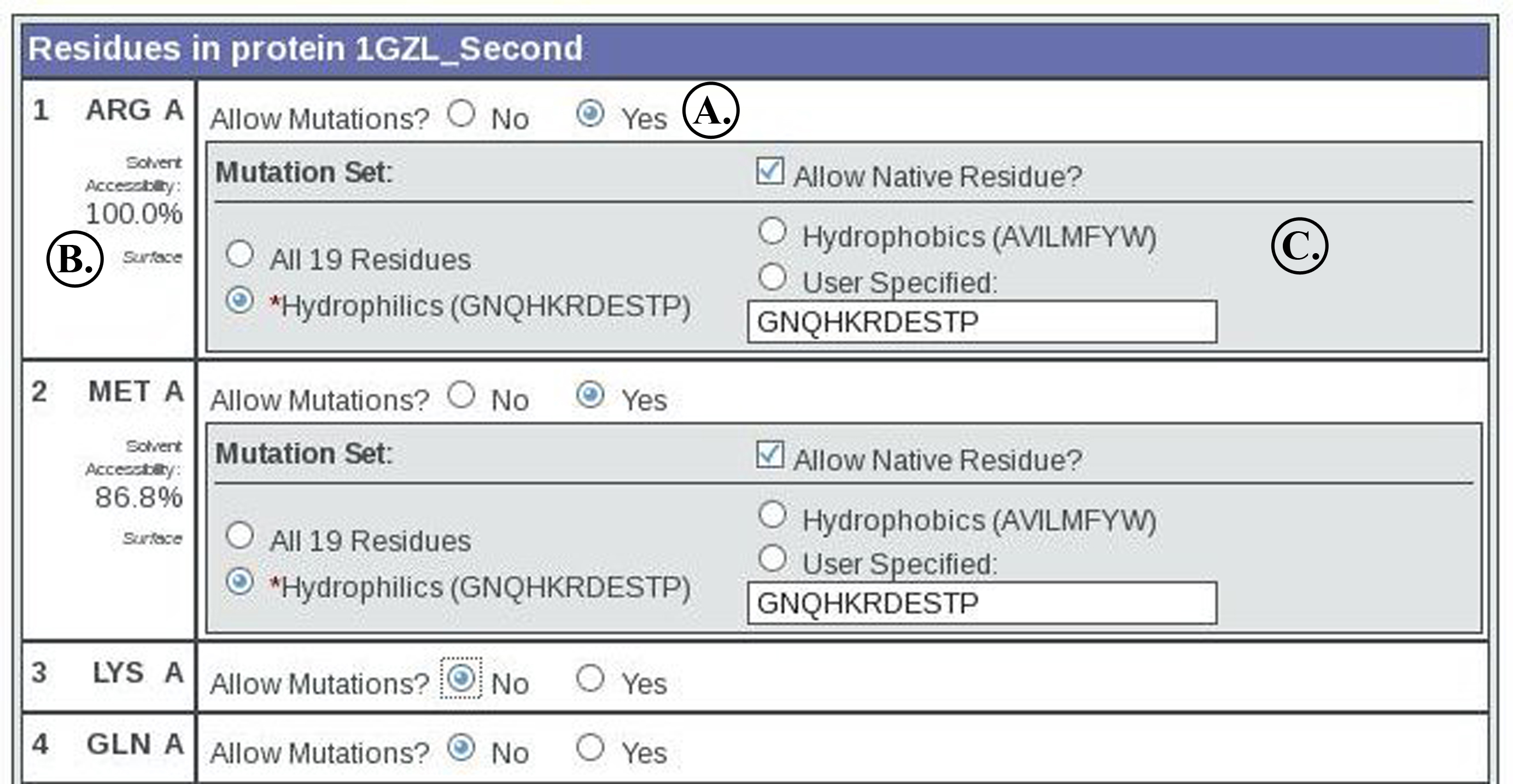Select No for LYS 3 mutations
The width and height of the screenshot is (1513, 784).
click(461, 678)
